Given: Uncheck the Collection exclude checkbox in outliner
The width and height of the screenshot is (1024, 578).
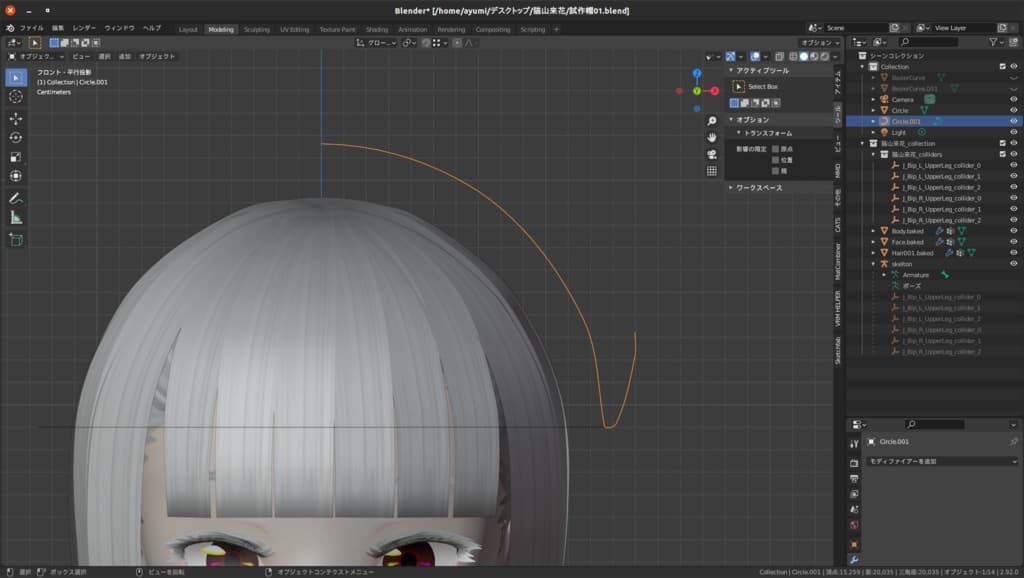Looking at the screenshot, I should tap(1002, 67).
